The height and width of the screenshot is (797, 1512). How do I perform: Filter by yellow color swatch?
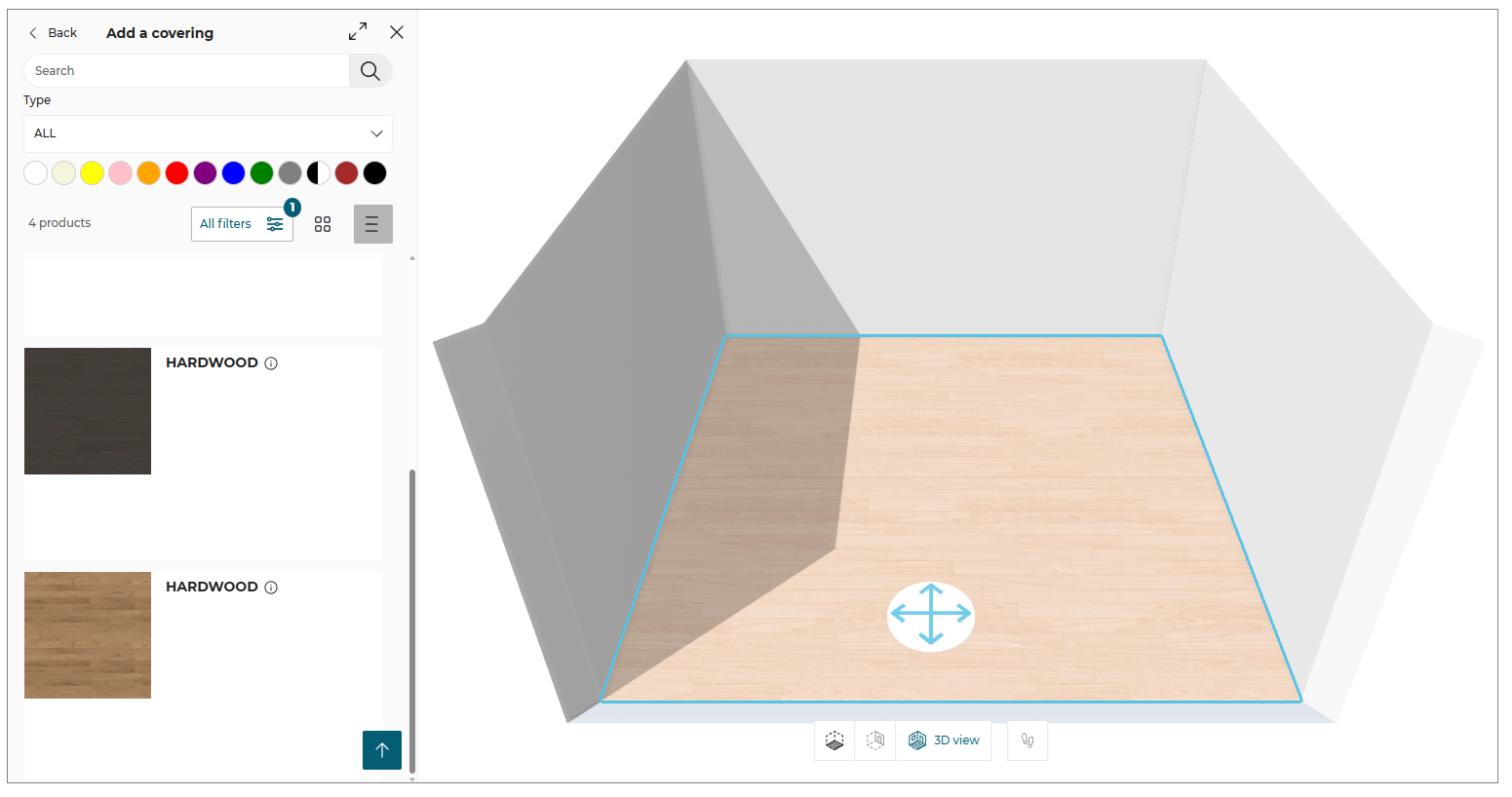coord(92,173)
